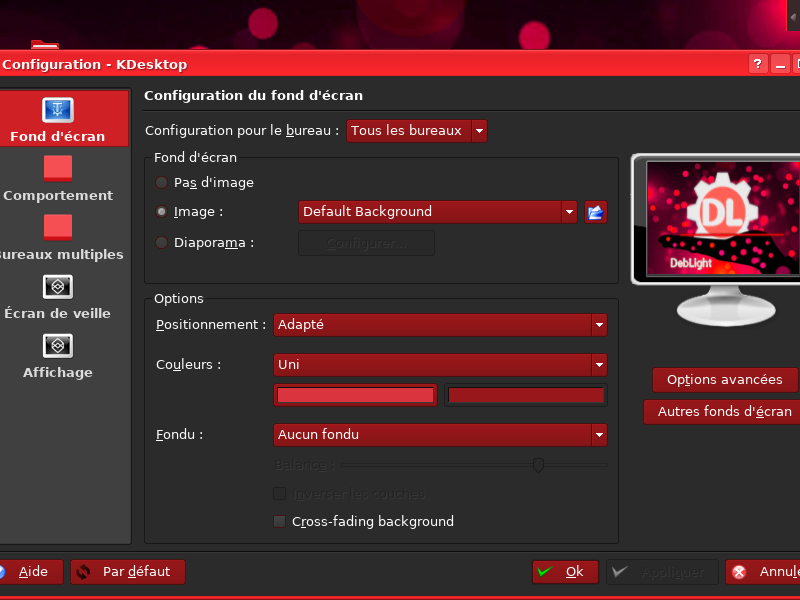Viewport: 800px width, 600px height.
Task: Expand the Couleurs dropdown showing Uni
Action: (x=440, y=365)
